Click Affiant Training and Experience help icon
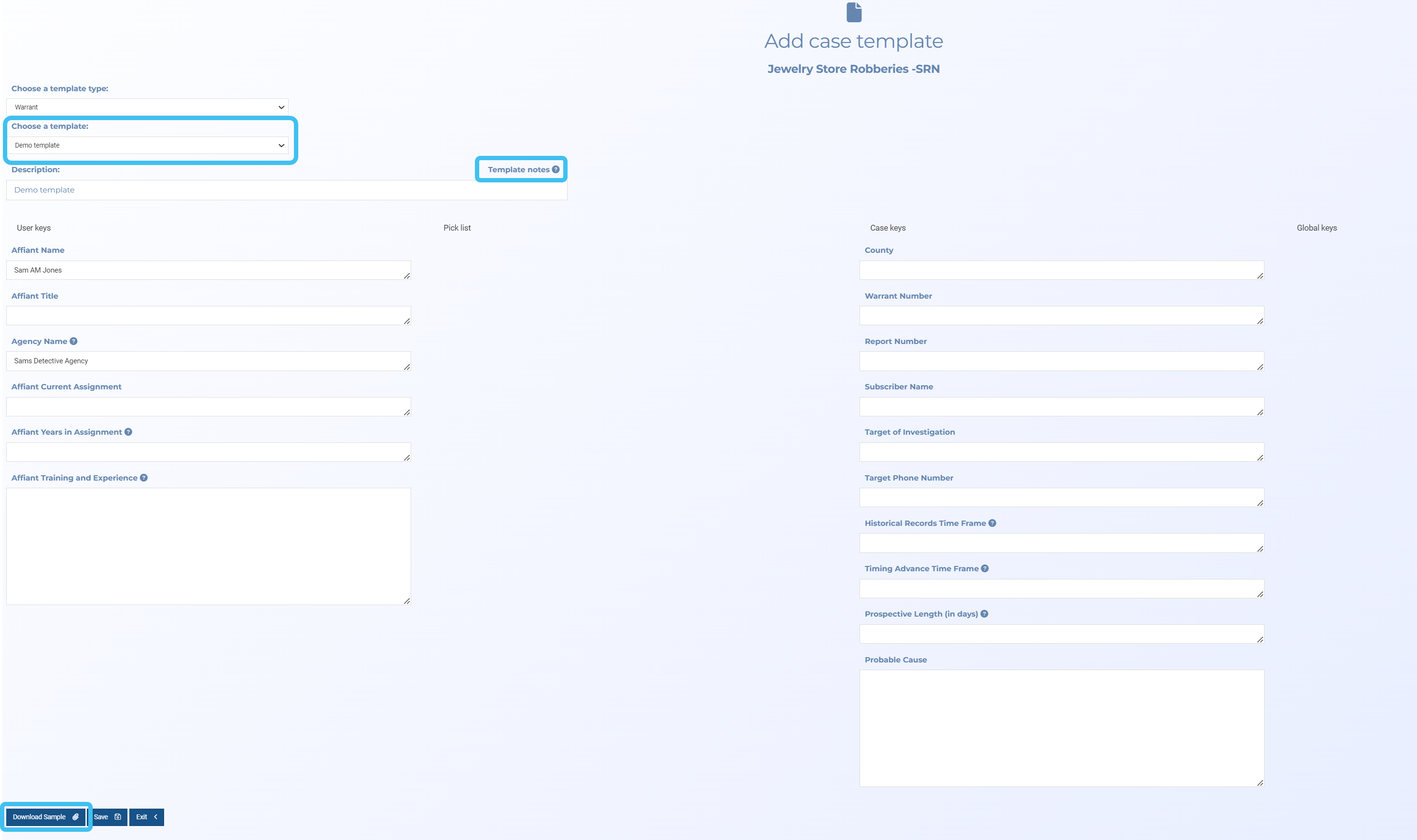The width and height of the screenshot is (1417, 840). pos(144,478)
